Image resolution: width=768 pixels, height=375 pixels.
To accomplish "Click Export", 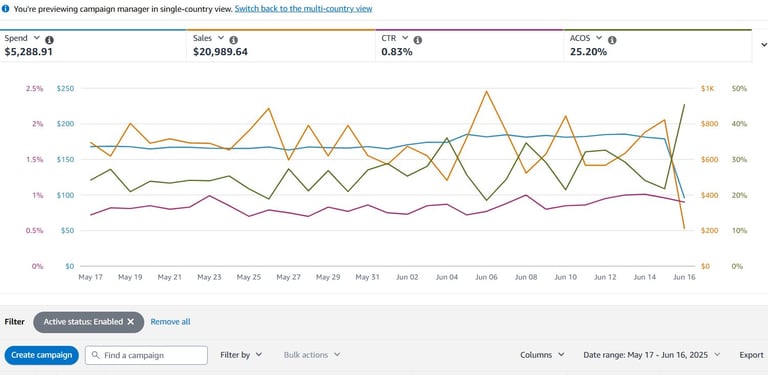I will 751,355.
